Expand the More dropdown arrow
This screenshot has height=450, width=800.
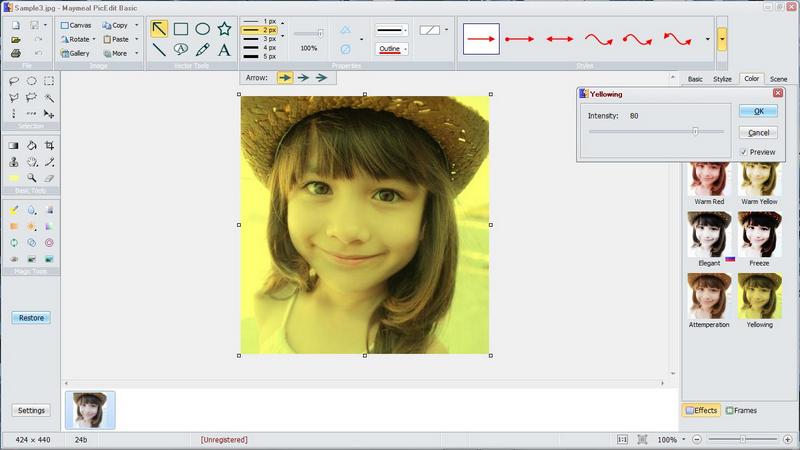tap(136, 53)
